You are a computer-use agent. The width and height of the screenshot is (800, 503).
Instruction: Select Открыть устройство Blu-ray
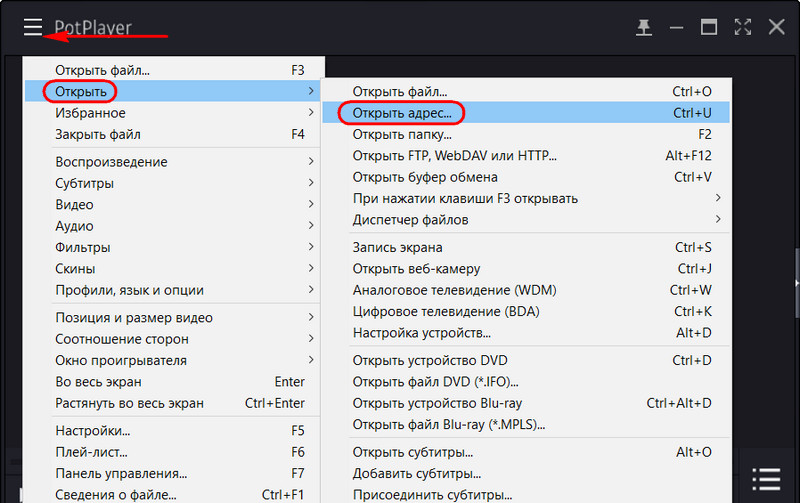tap(526, 404)
